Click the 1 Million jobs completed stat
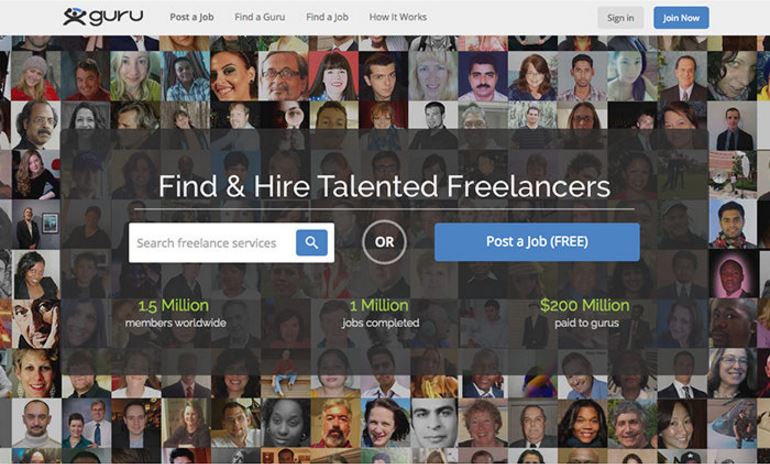Screen dimensions: 770x464 point(380,313)
